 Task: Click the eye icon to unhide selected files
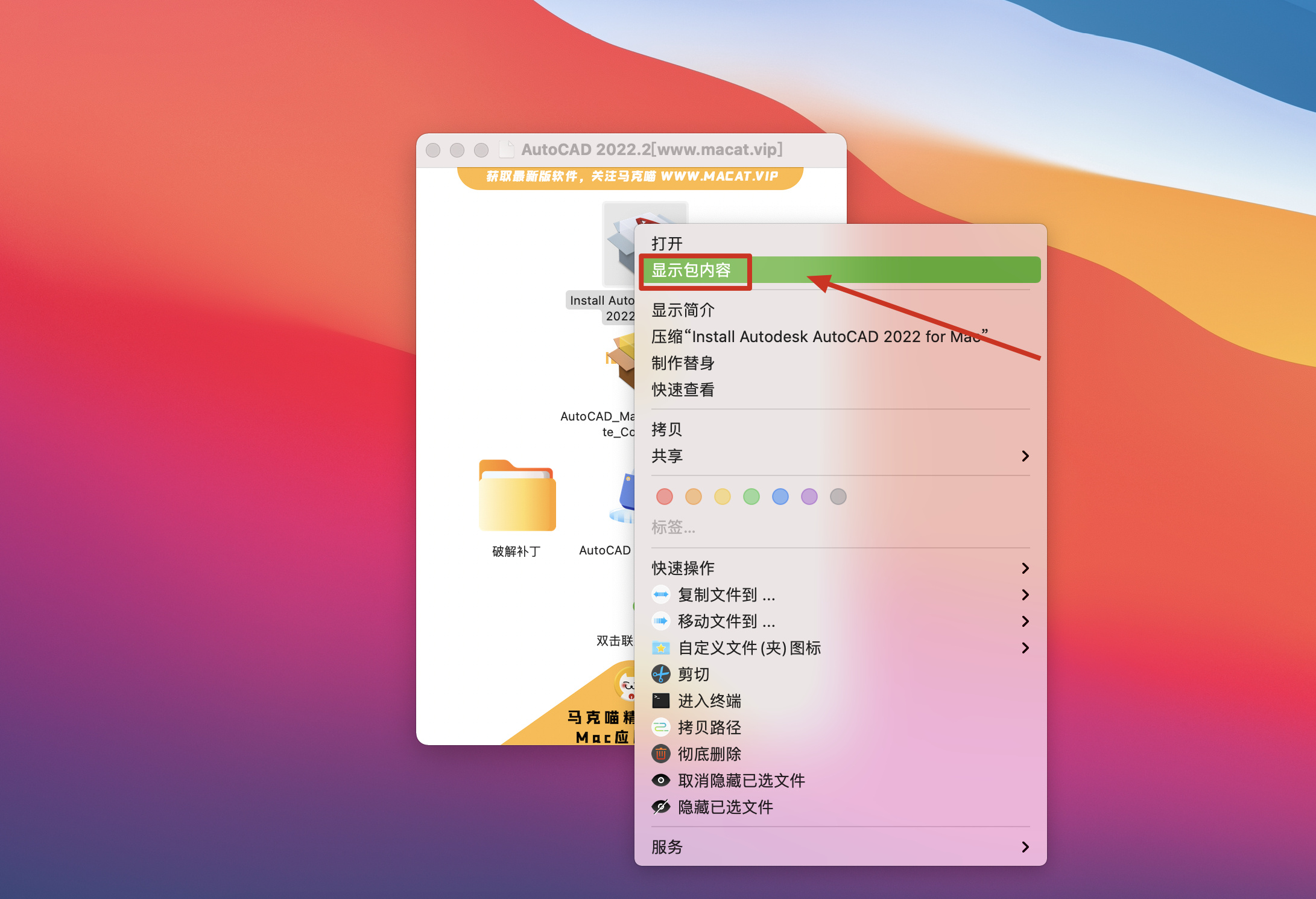(661, 780)
